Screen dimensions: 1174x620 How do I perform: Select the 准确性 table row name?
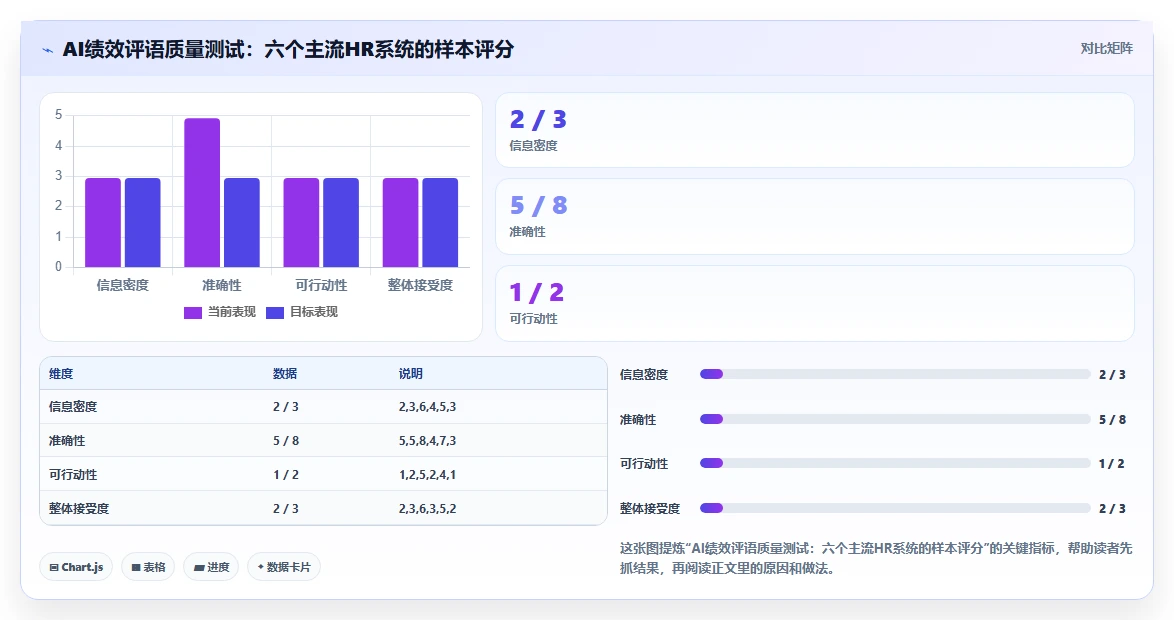coord(67,440)
